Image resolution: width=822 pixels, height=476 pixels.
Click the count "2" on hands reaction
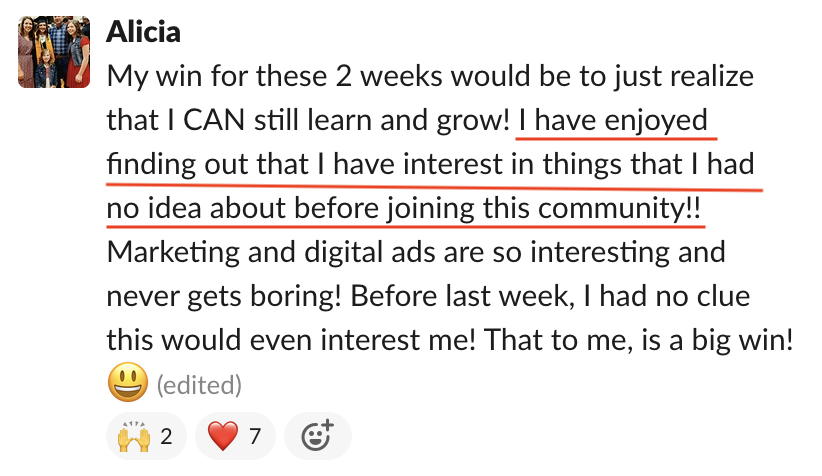166,436
